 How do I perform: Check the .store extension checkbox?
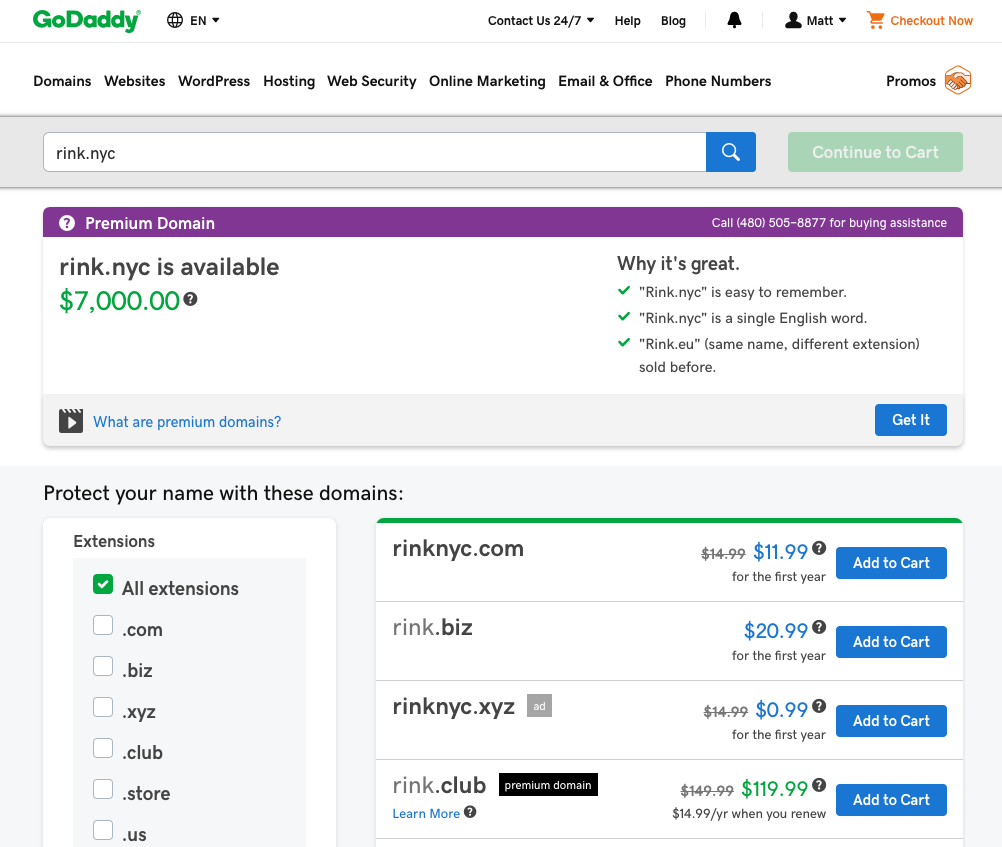pos(103,789)
